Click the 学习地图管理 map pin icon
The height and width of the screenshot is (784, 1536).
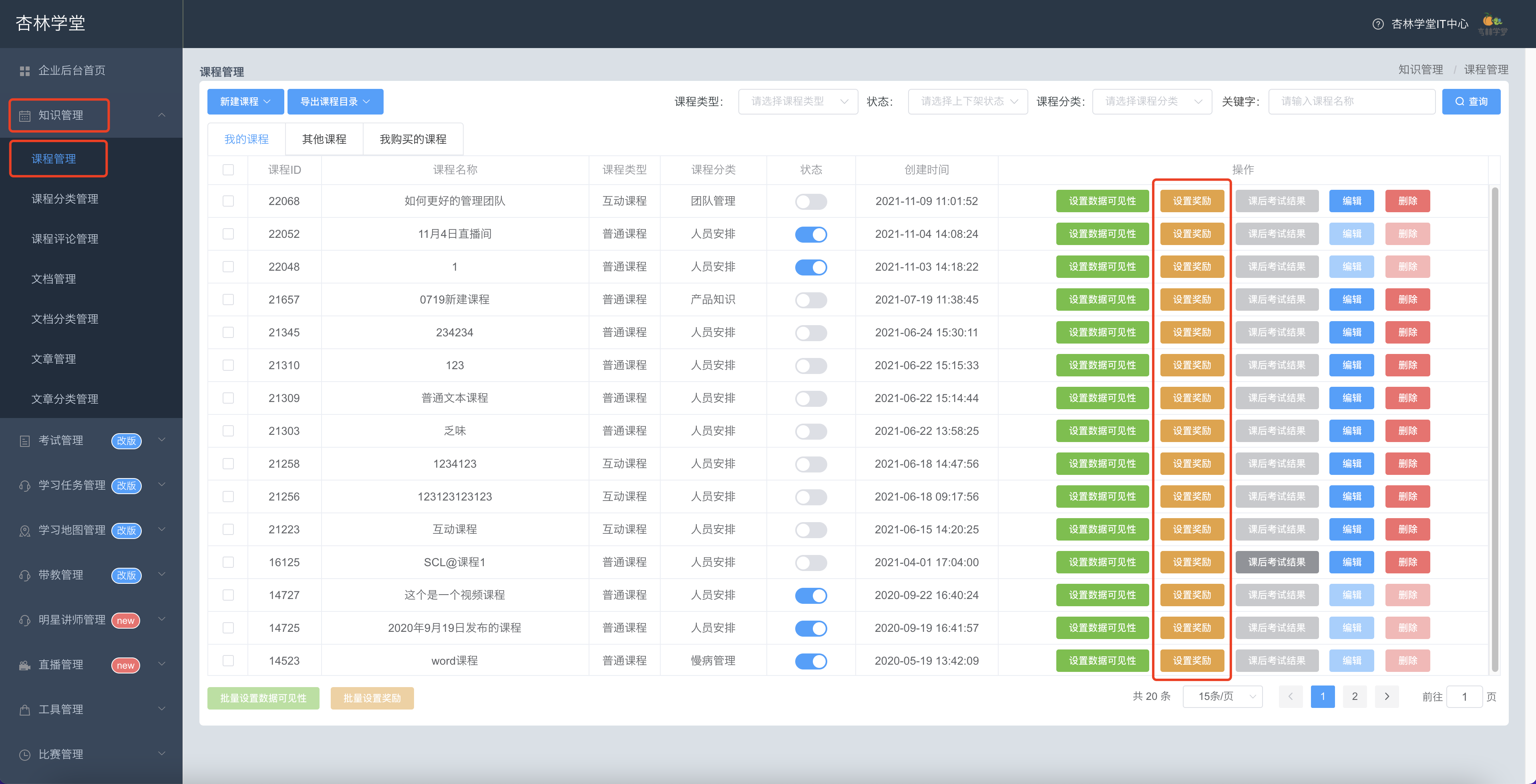24,531
